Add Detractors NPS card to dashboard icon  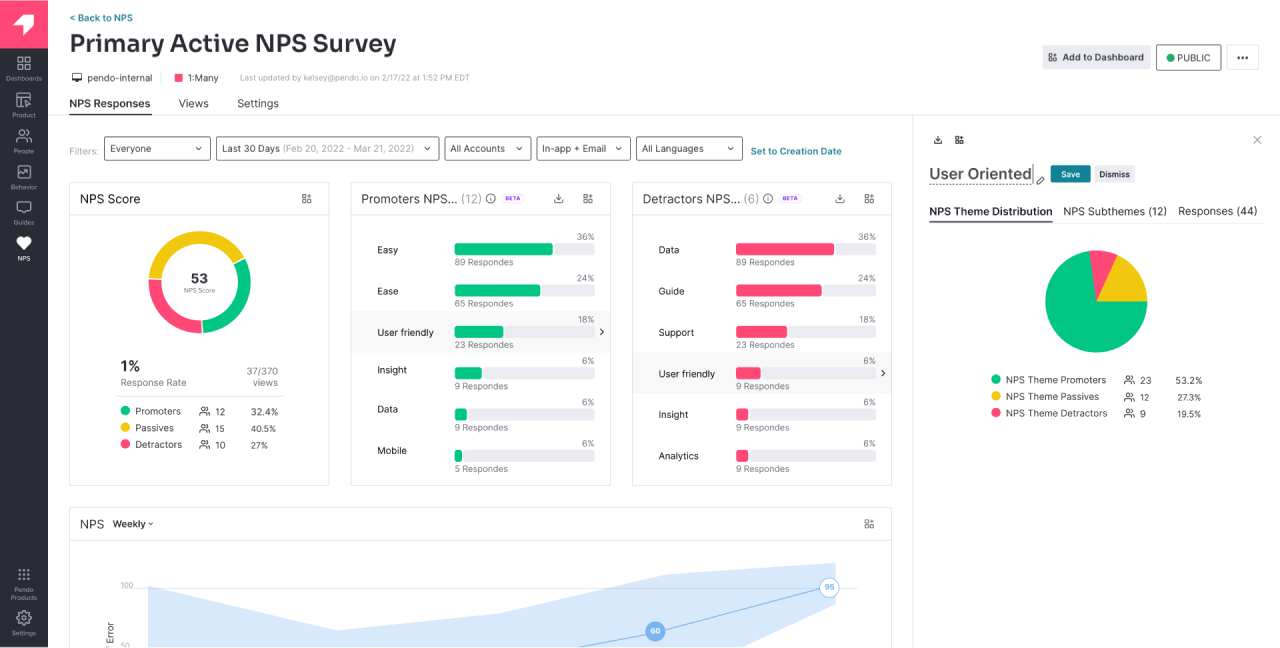[x=869, y=199]
